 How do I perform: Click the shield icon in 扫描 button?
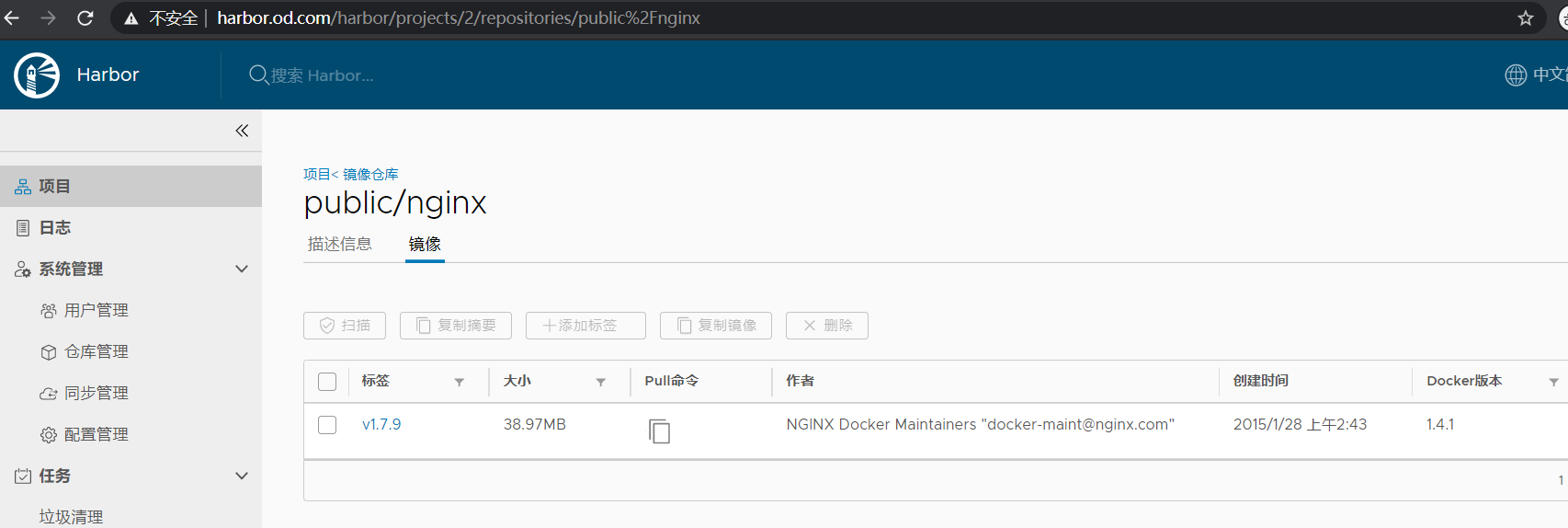point(327,326)
